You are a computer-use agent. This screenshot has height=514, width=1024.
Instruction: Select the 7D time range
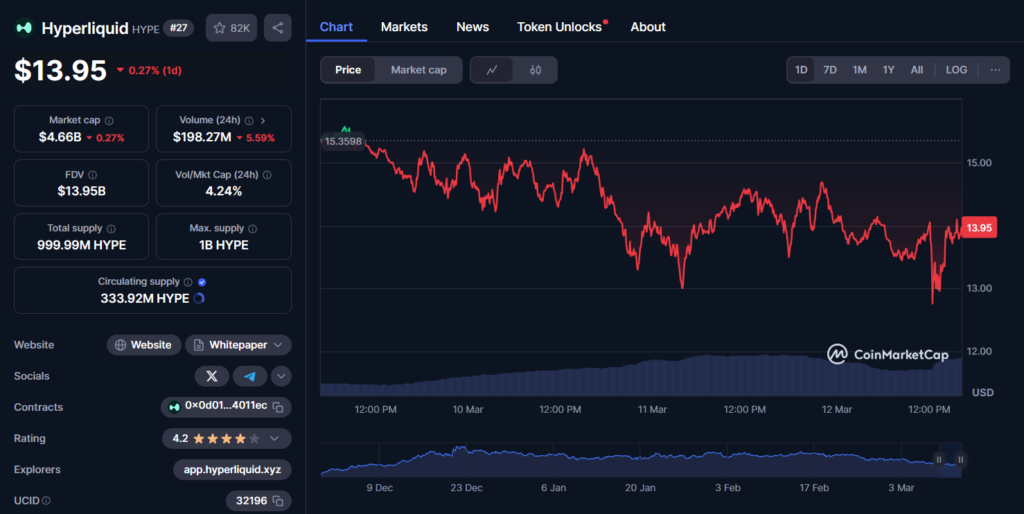coord(829,70)
